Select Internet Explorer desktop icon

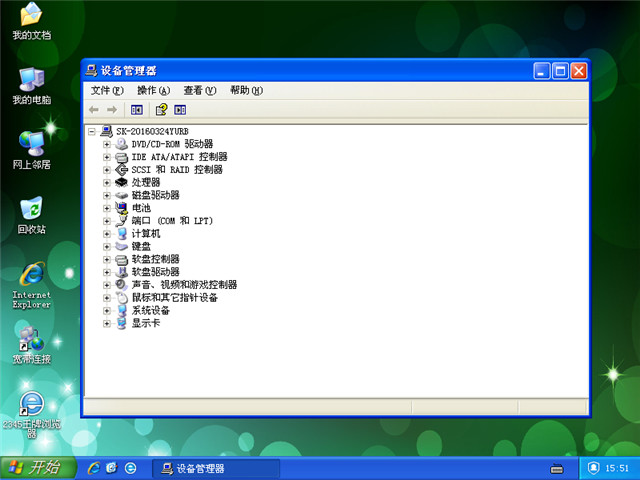pyautogui.click(x=31, y=285)
